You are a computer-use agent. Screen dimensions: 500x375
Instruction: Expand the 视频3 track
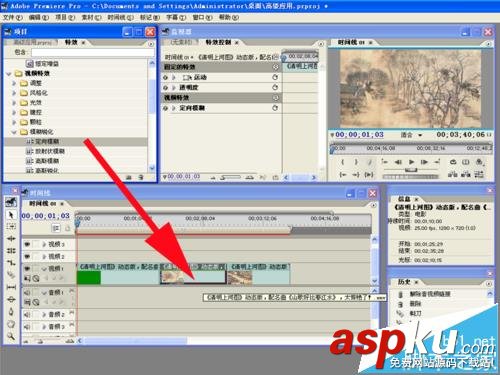[x=44, y=244]
